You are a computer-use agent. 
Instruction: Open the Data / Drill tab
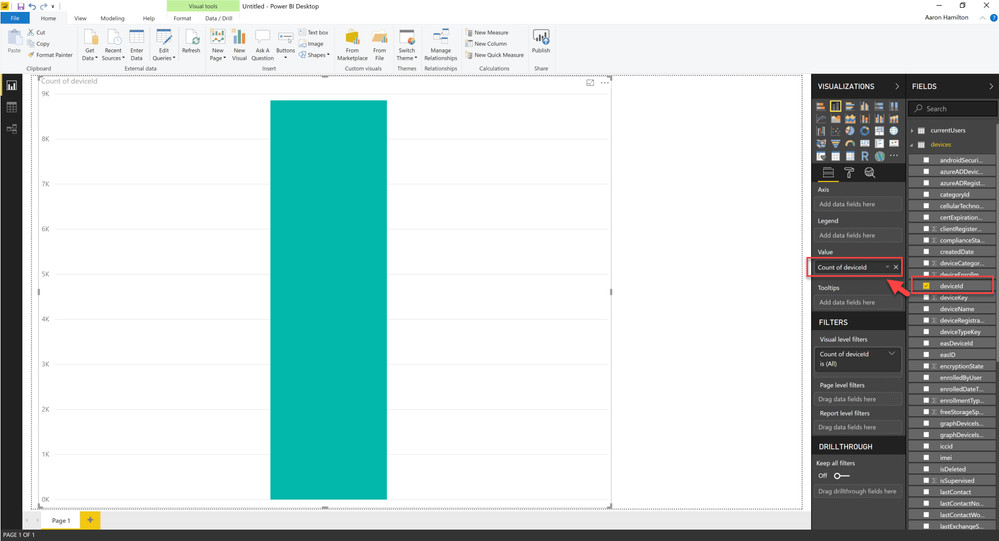tap(219, 18)
